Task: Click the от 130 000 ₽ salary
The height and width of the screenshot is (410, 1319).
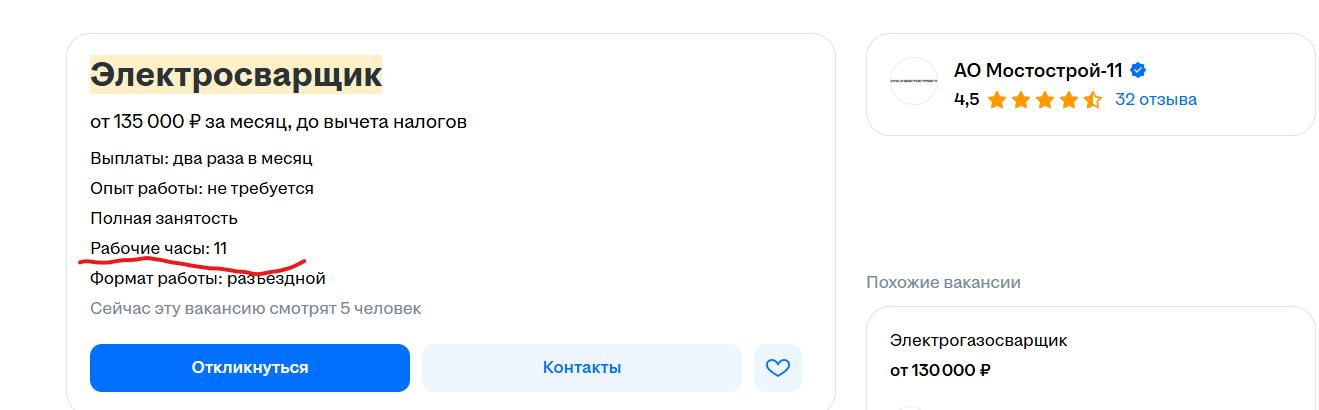Action: point(940,371)
